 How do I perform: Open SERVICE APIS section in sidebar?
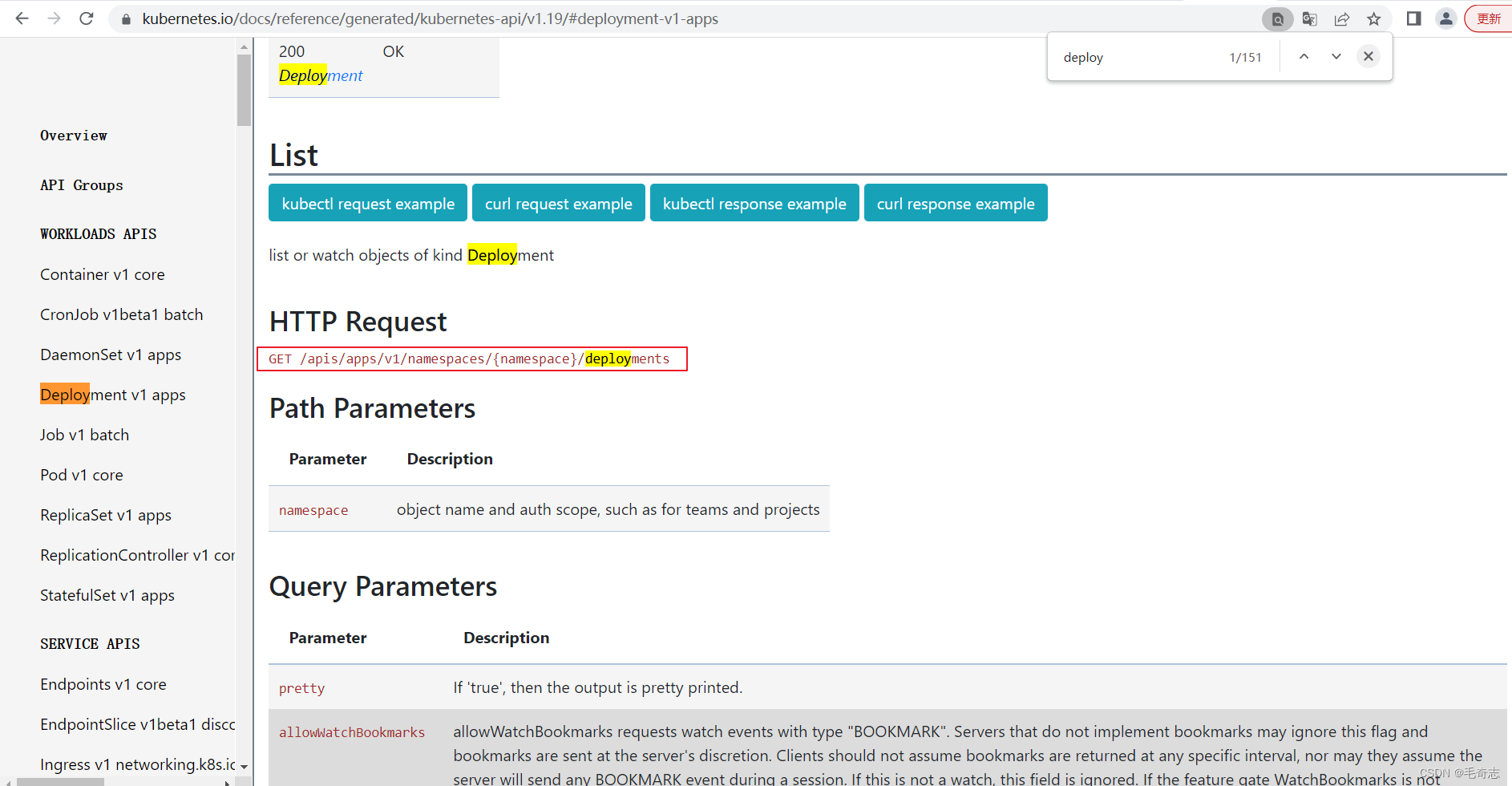coord(90,644)
